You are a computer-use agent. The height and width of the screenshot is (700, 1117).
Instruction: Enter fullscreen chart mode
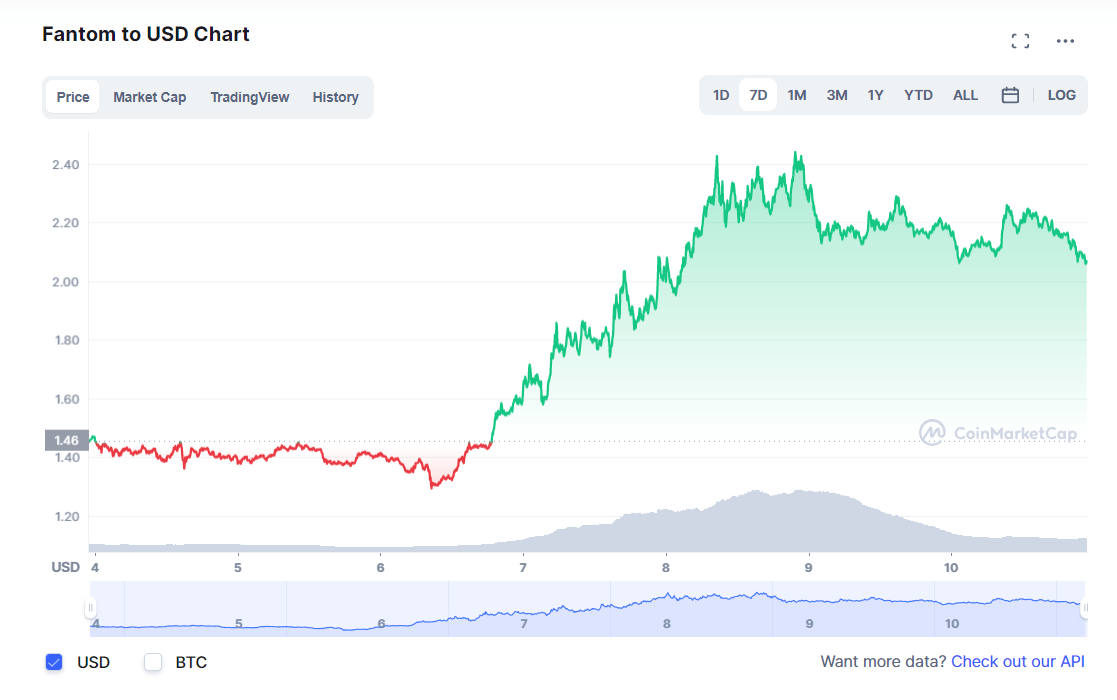pyautogui.click(x=1020, y=41)
